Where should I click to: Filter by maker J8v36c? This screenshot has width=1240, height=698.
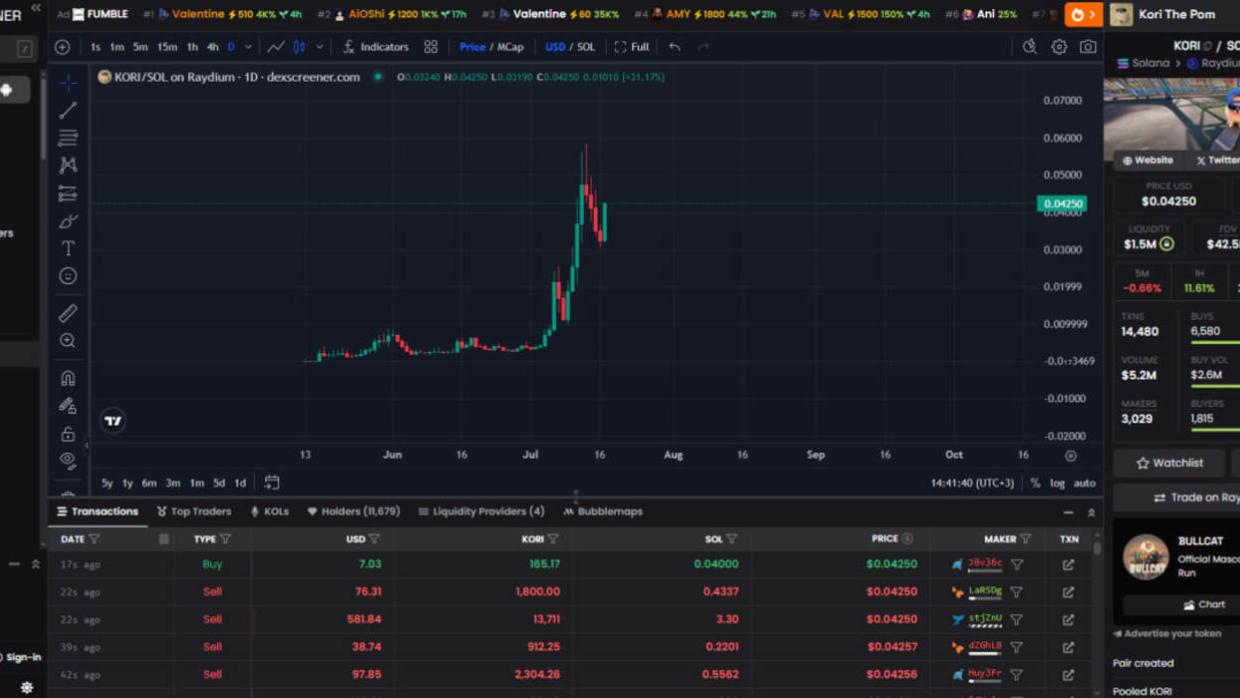(1017, 565)
